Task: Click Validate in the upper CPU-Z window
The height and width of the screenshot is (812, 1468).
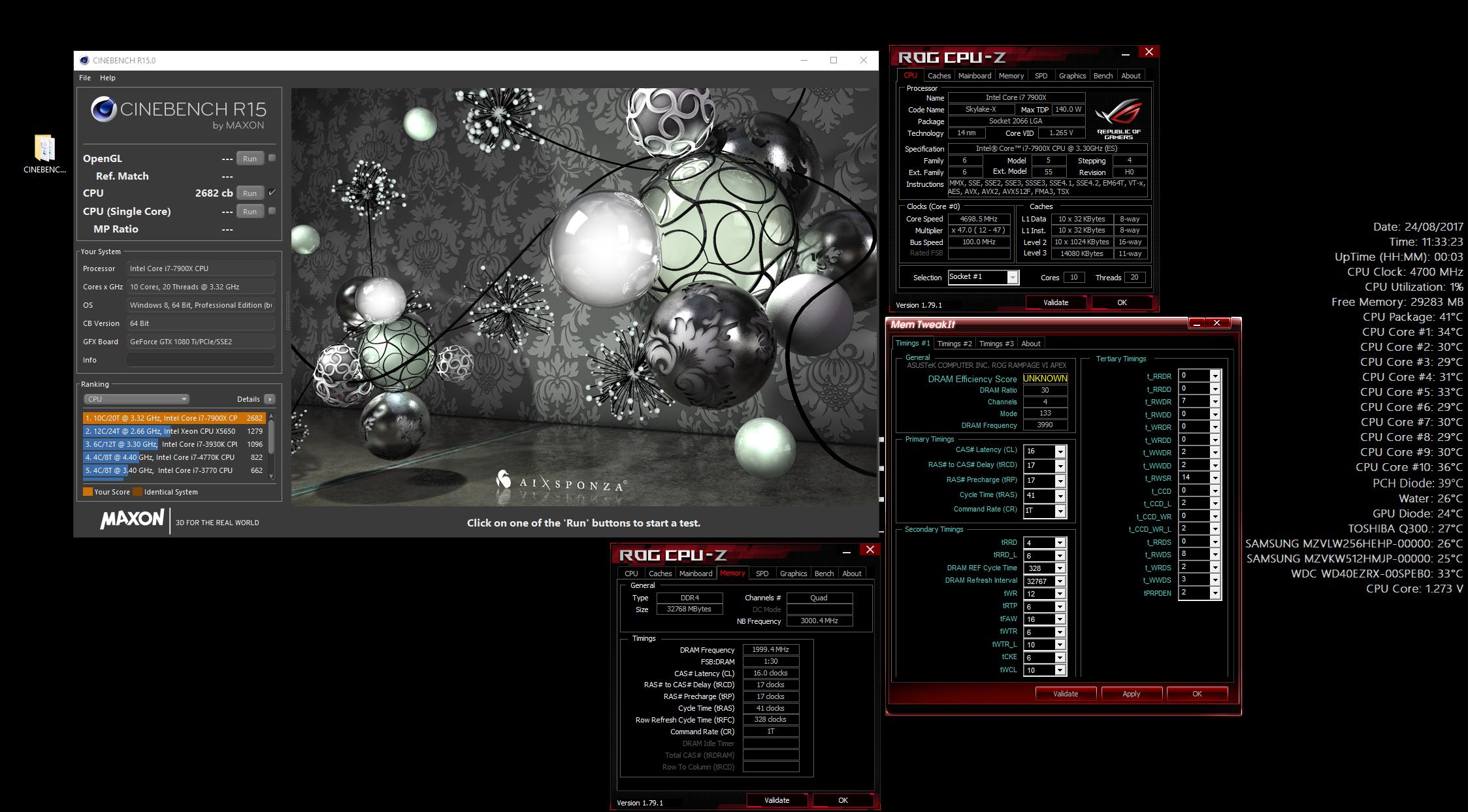Action: tap(1056, 302)
